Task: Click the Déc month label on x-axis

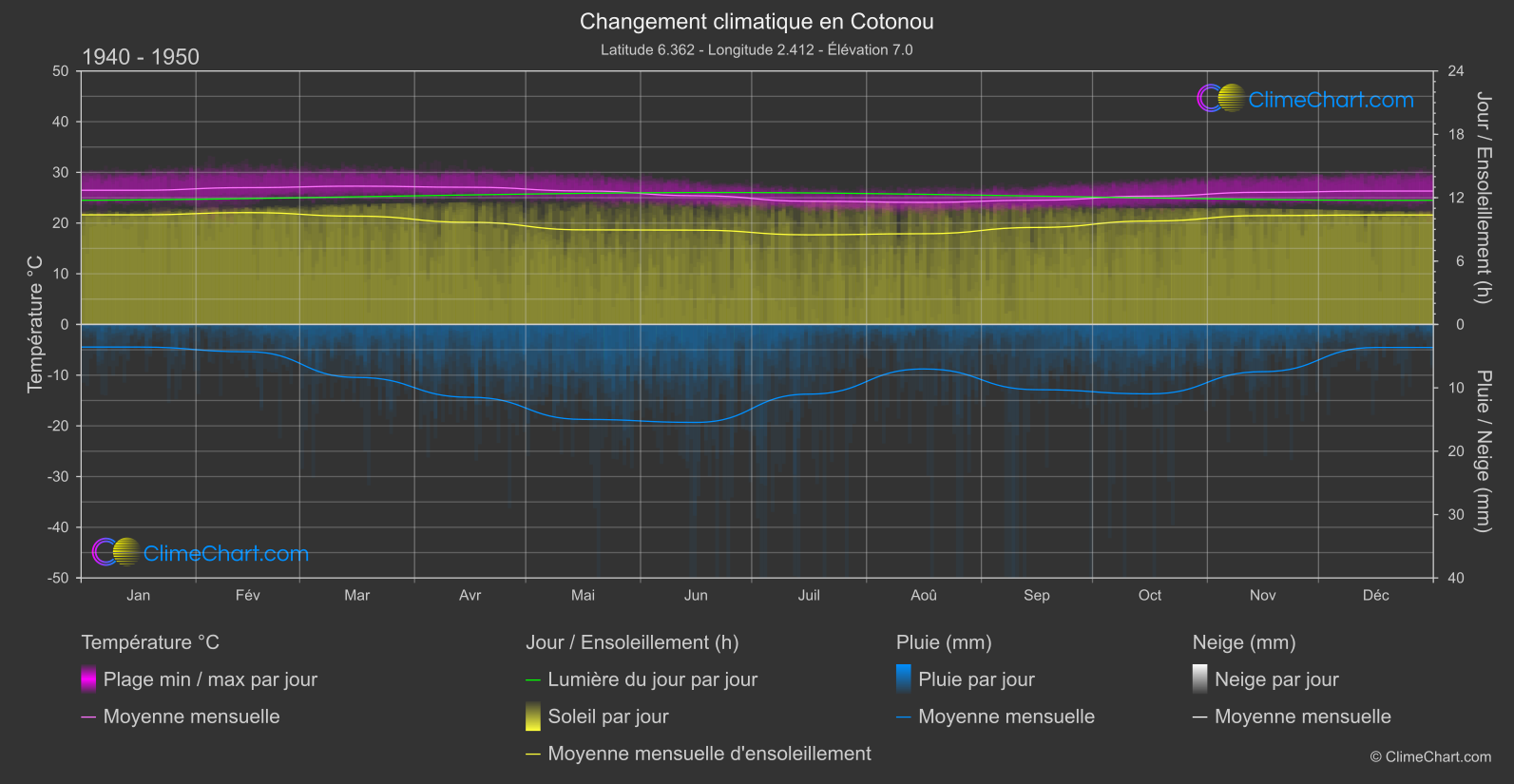Action: pyautogui.click(x=1375, y=595)
